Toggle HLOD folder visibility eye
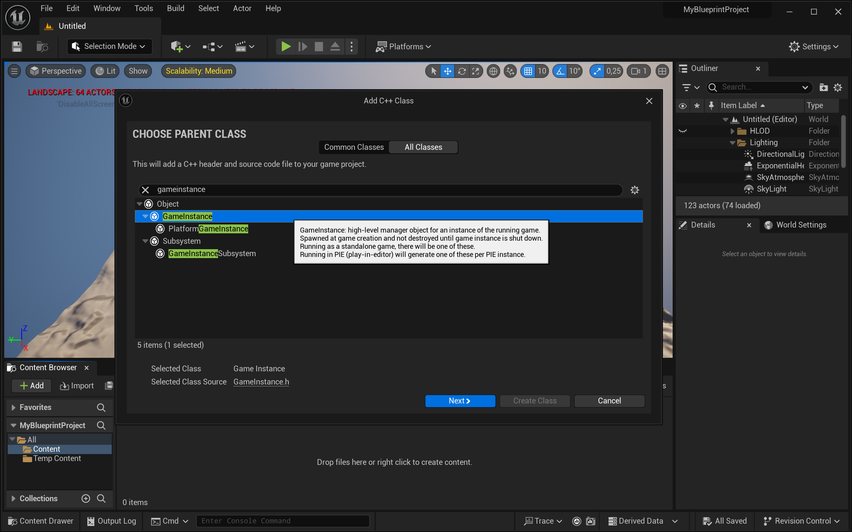Screen dimensions: 852x532 pyautogui.click(x=682, y=131)
